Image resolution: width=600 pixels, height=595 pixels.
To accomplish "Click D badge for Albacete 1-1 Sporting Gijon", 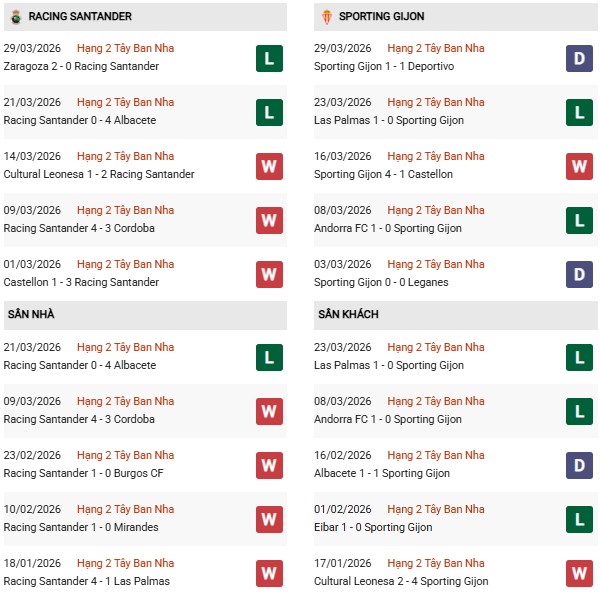I will click(x=578, y=465).
